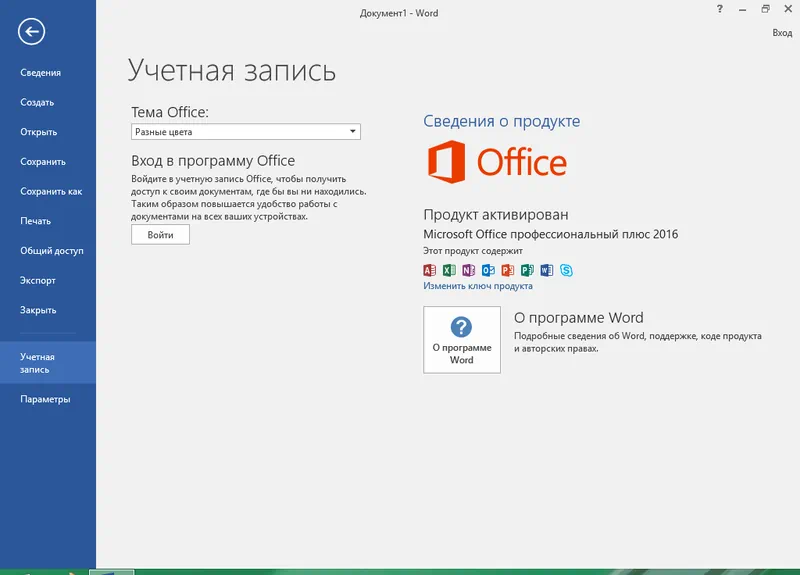Screen dimensions: 800x575
Task: Click the OneNote icon in product contents
Action: [x=468, y=270]
